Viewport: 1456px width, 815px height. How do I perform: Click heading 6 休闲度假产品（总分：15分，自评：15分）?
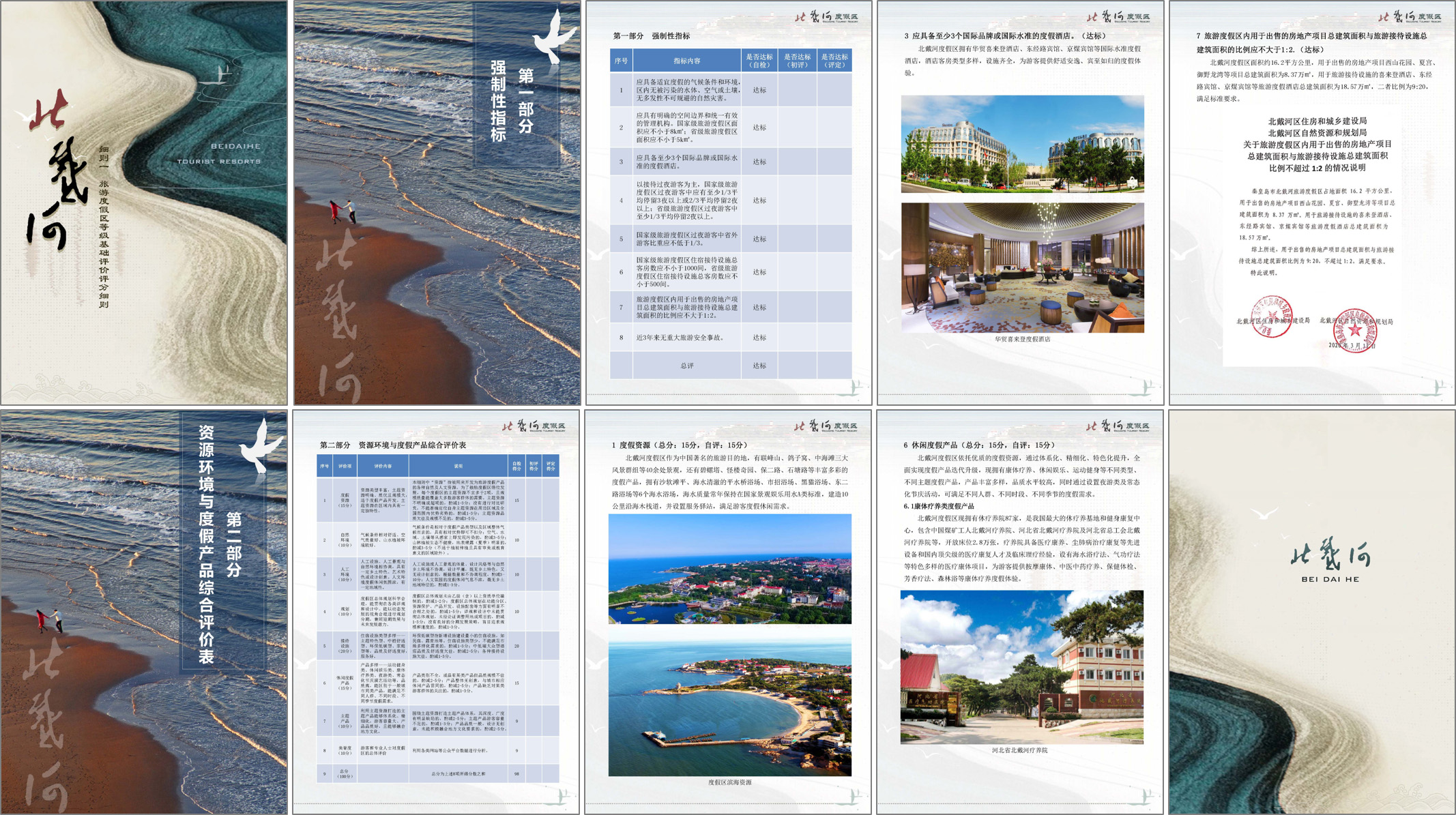coord(978,445)
